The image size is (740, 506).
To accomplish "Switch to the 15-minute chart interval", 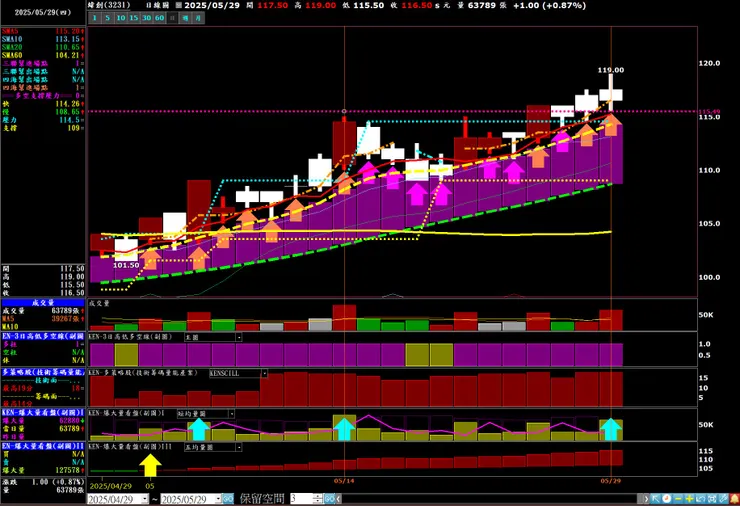I will [x=134, y=18].
